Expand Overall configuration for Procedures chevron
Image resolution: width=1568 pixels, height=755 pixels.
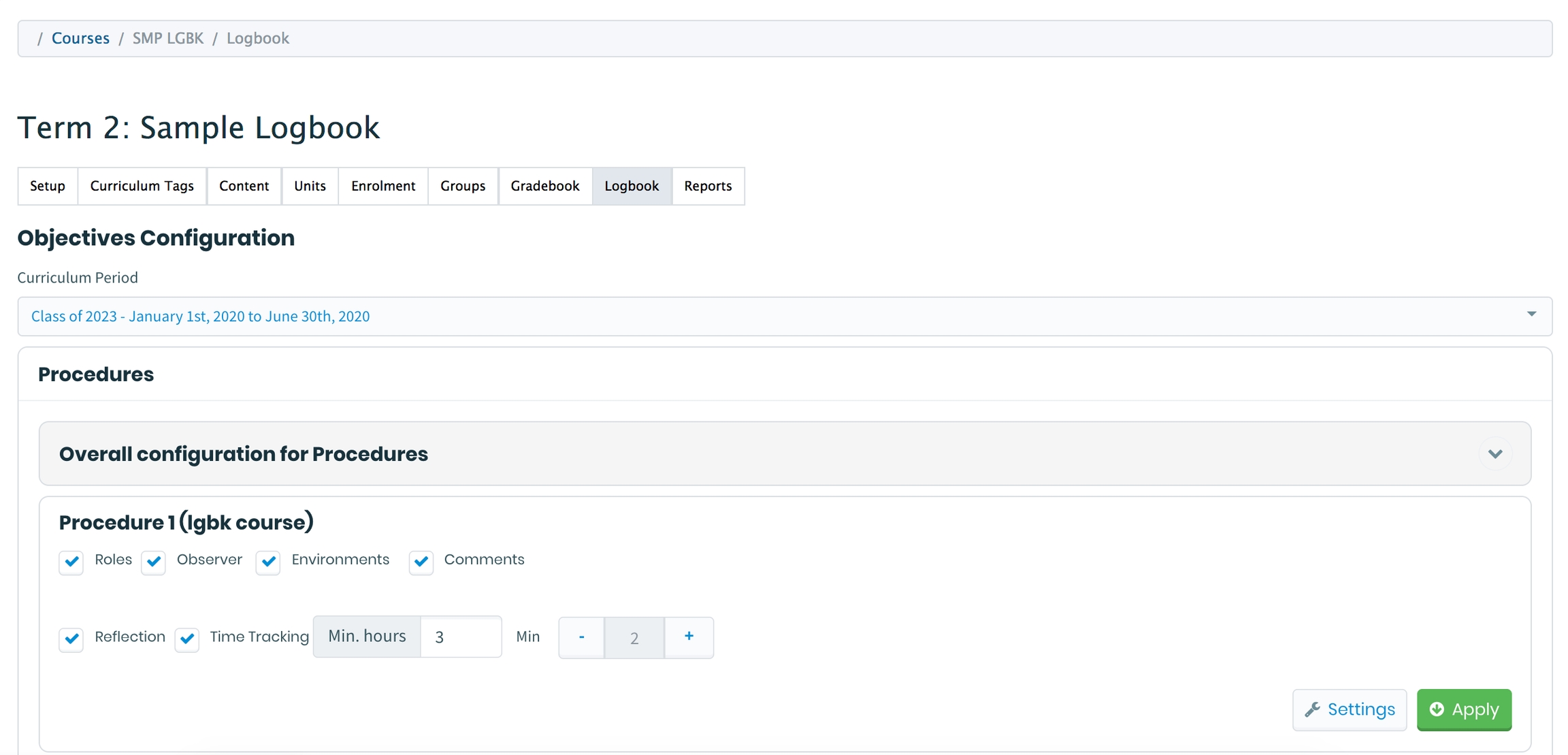(1494, 454)
